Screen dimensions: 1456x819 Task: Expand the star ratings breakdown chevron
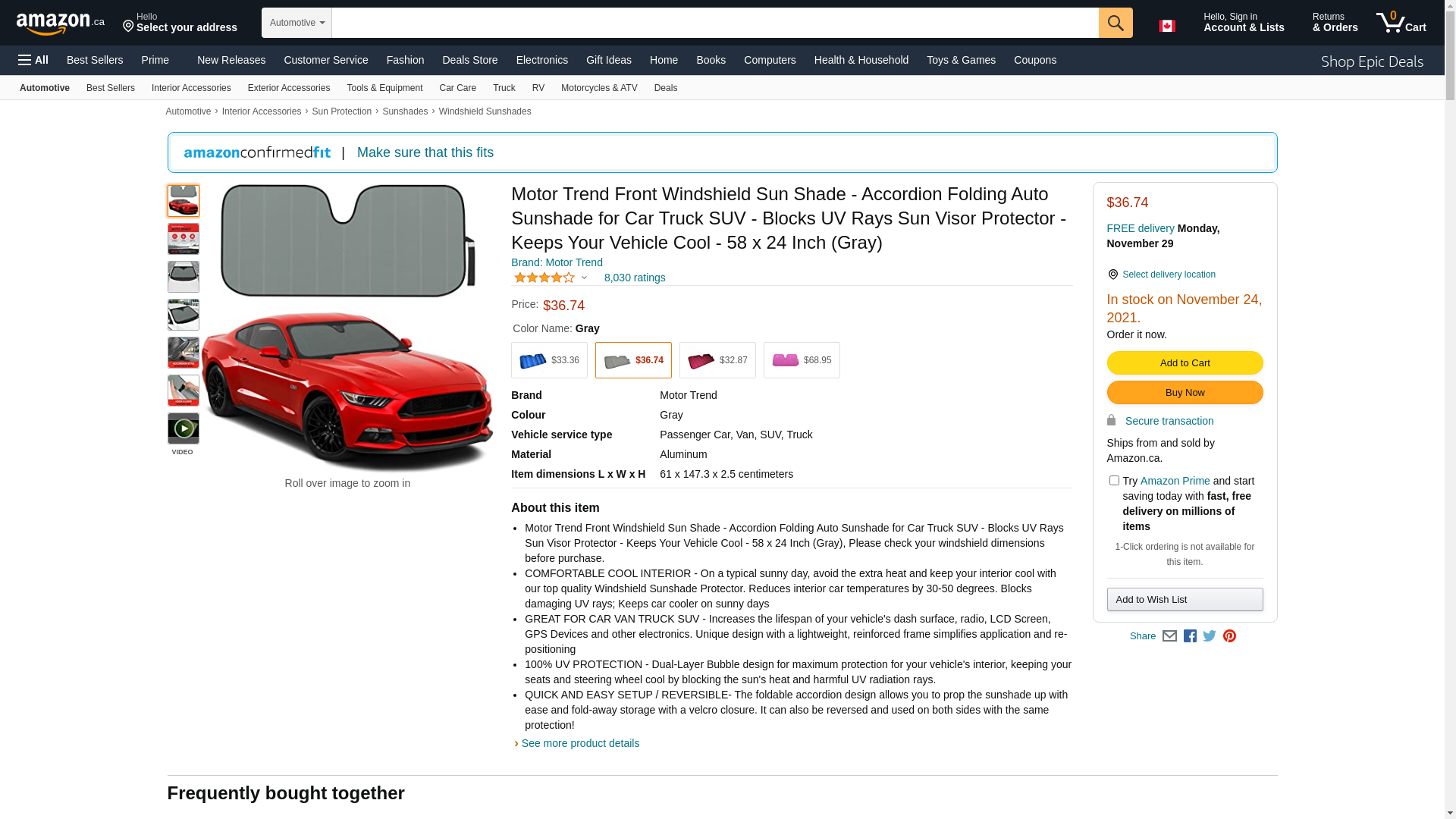click(x=584, y=278)
